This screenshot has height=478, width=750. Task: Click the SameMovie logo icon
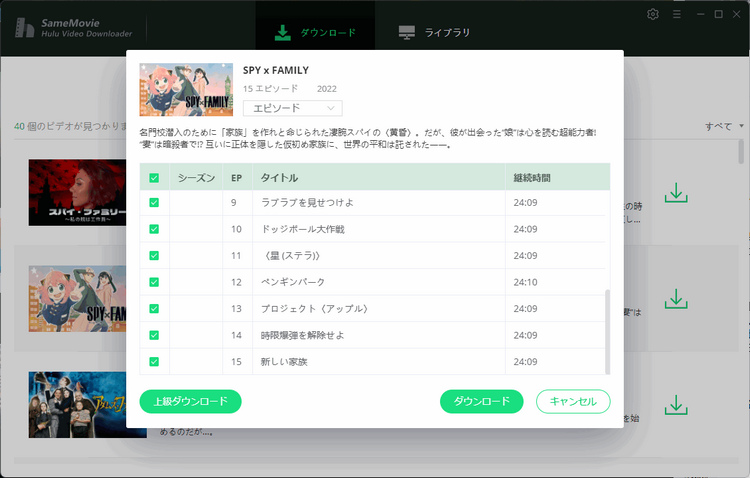(x=24, y=28)
